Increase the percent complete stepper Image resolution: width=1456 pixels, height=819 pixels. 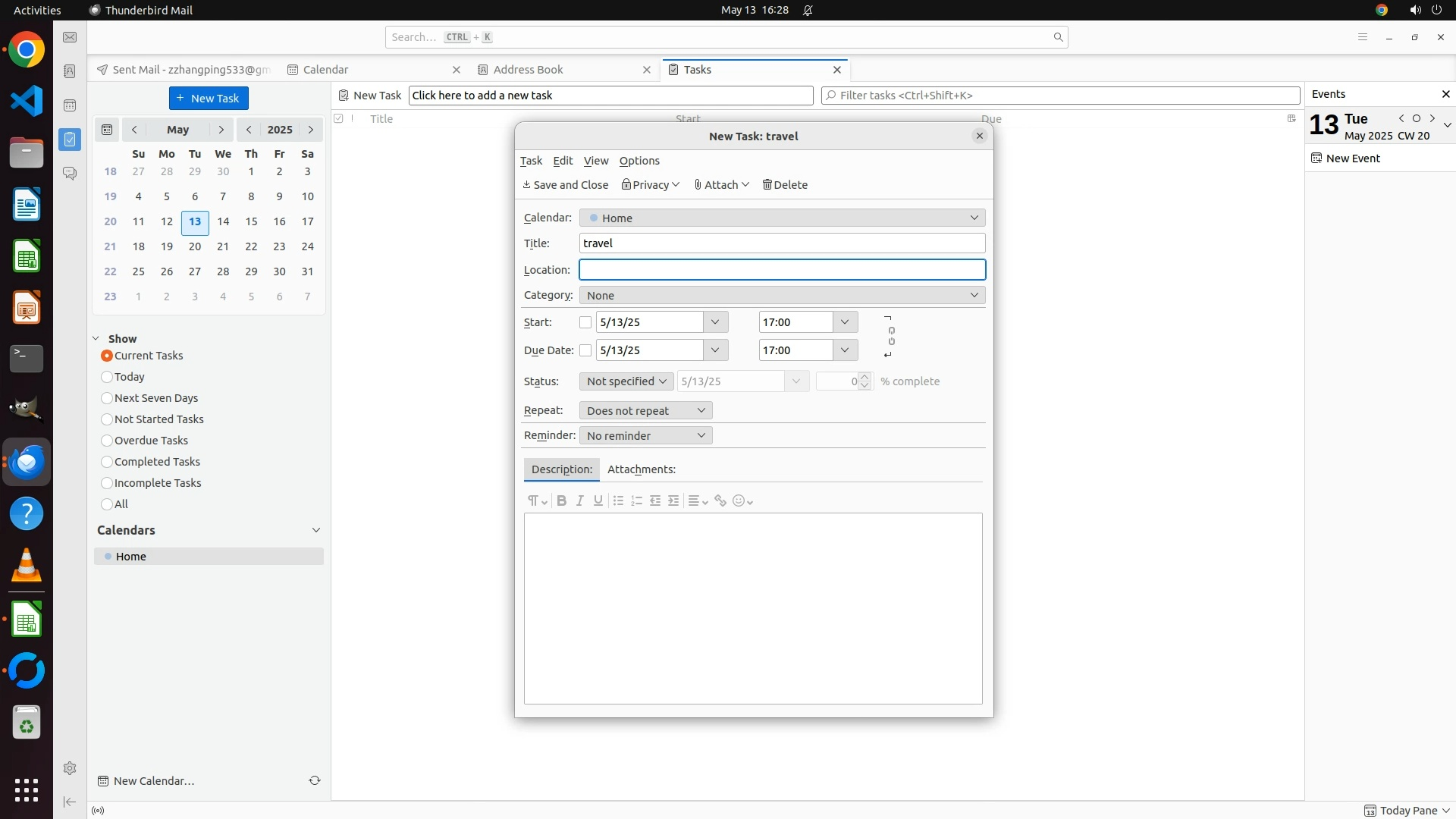point(864,377)
